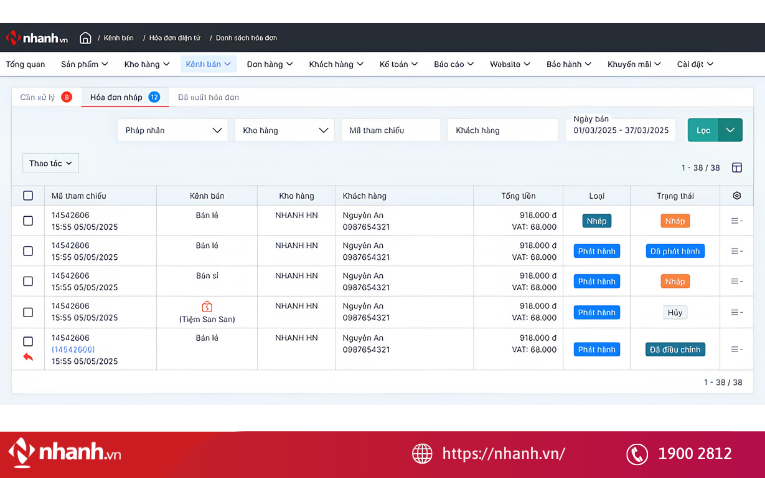Click the dark Nháp badge in Loại column
The width and height of the screenshot is (765, 478).
pos(596,221)
